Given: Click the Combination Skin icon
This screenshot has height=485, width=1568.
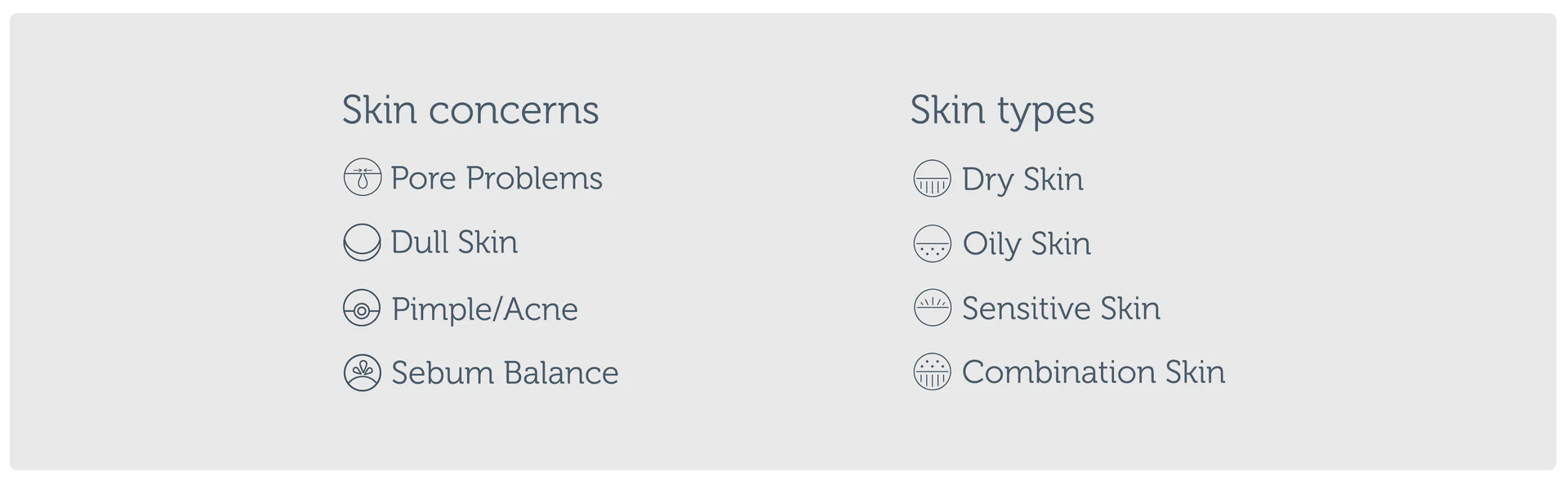Looking at the screenshot, I should 932,372.
